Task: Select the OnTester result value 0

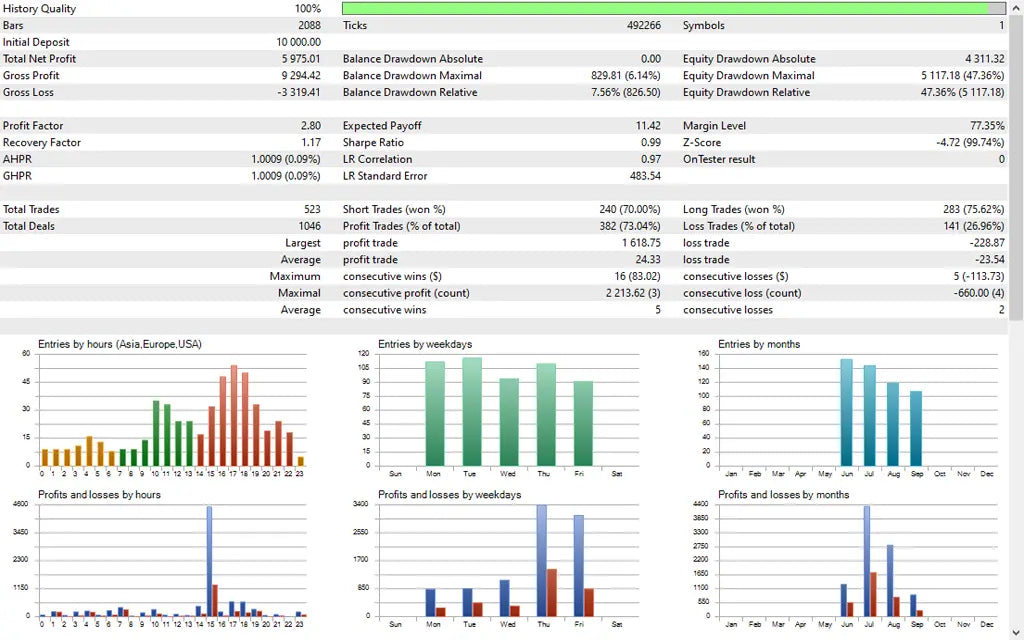Action: (x=1001, y=159)
